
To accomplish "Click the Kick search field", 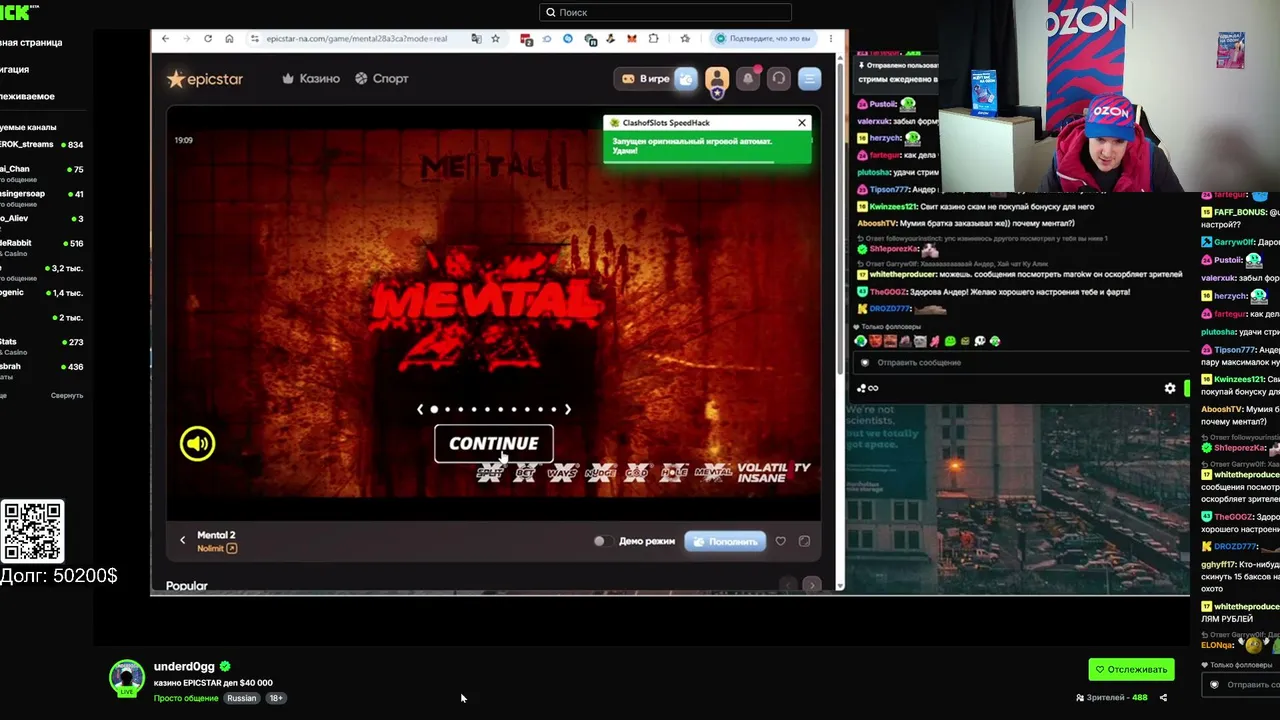I will click(x=665, y=12).
